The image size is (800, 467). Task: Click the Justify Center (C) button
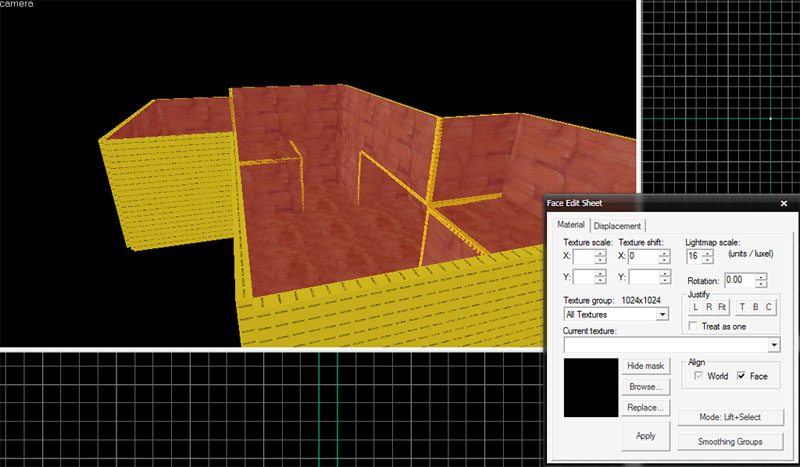pos(770,307)
